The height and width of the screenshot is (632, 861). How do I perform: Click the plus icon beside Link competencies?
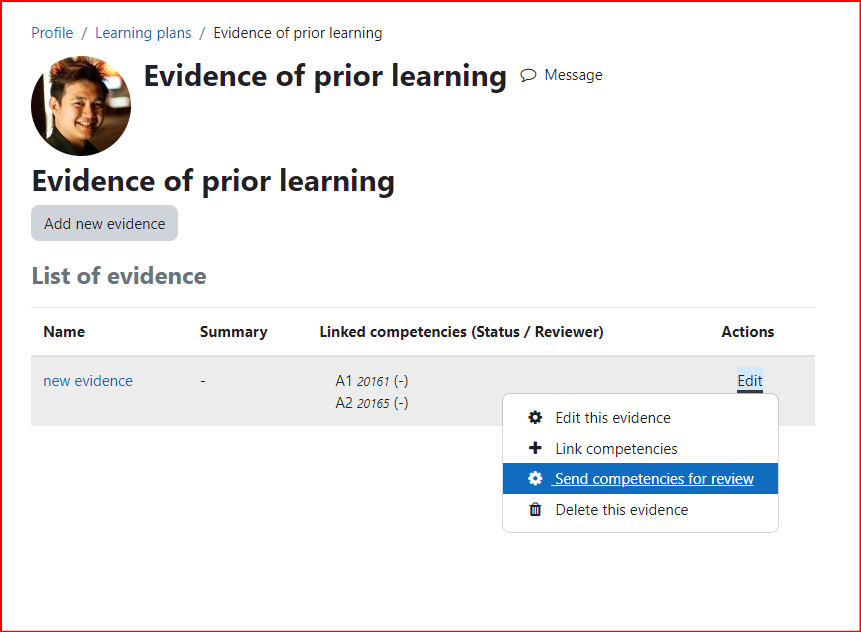point(535,448)
